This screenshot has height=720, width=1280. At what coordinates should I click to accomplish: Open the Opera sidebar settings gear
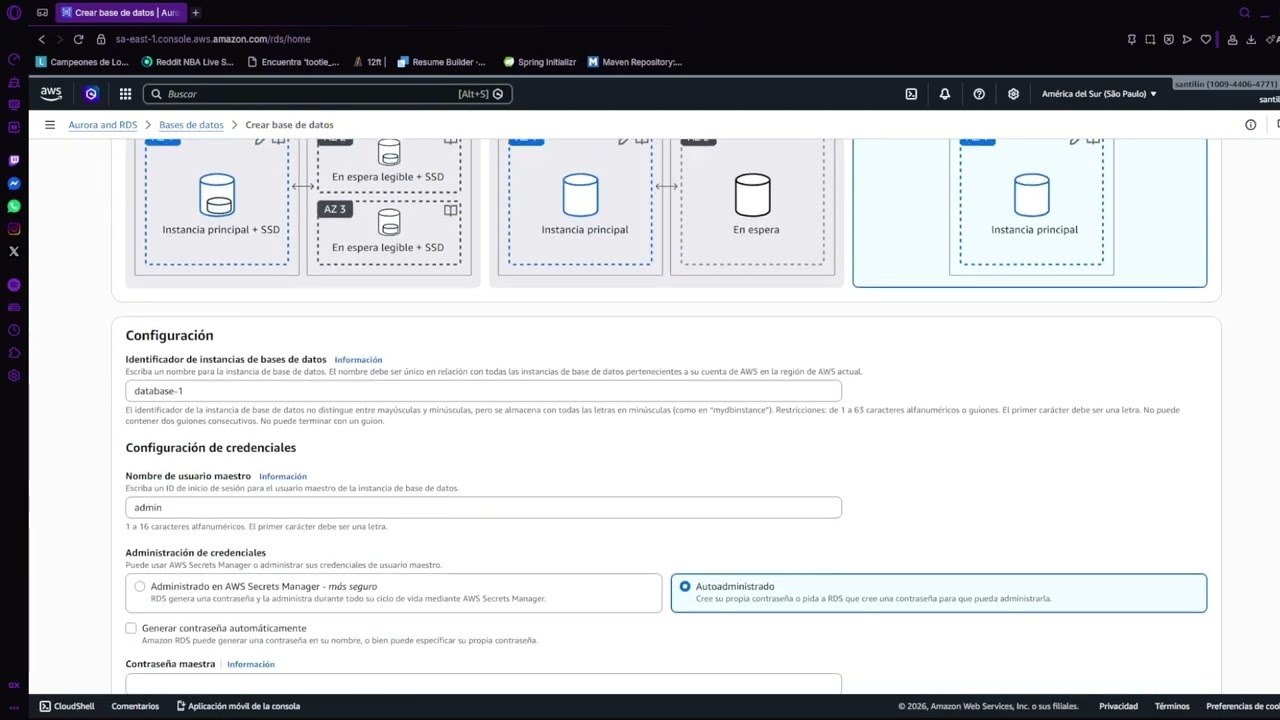tap(14, 375)
